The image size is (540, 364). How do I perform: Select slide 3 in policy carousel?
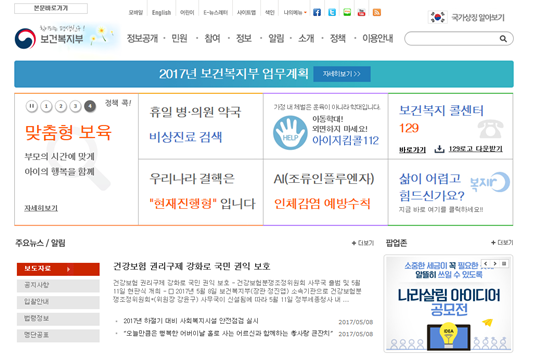click(x=75, y=106)
